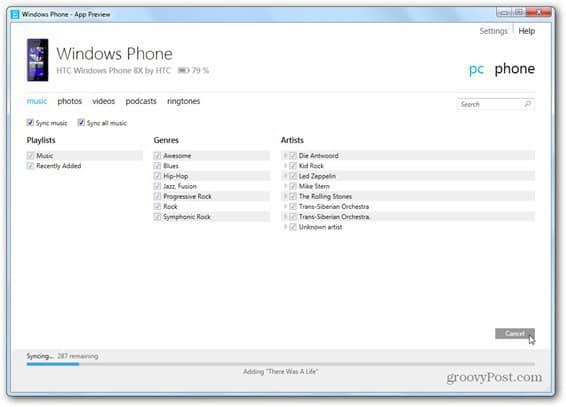This screenshot has width=566, height=407.
Task: Toggle the Die Antwoord artist checkbox
Action: [x=293, y=156]
